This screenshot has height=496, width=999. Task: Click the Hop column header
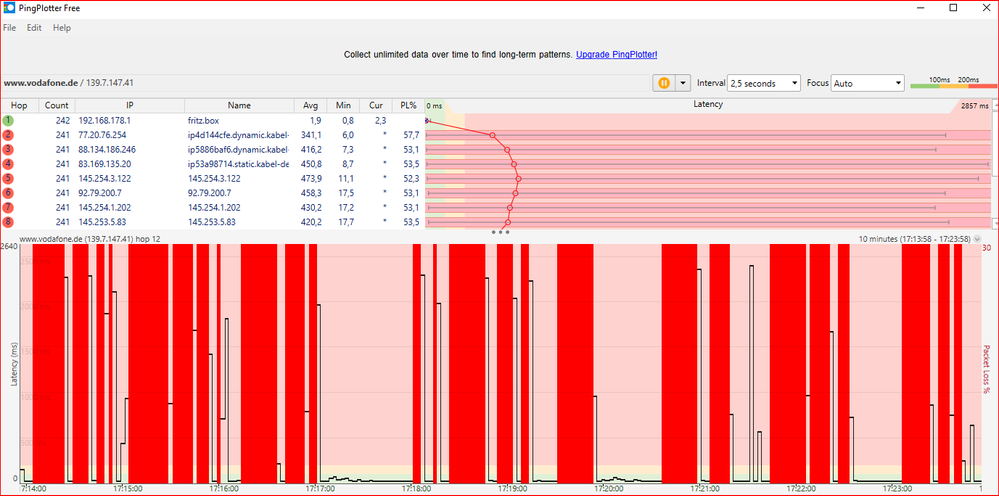click(x=20, y=106)
